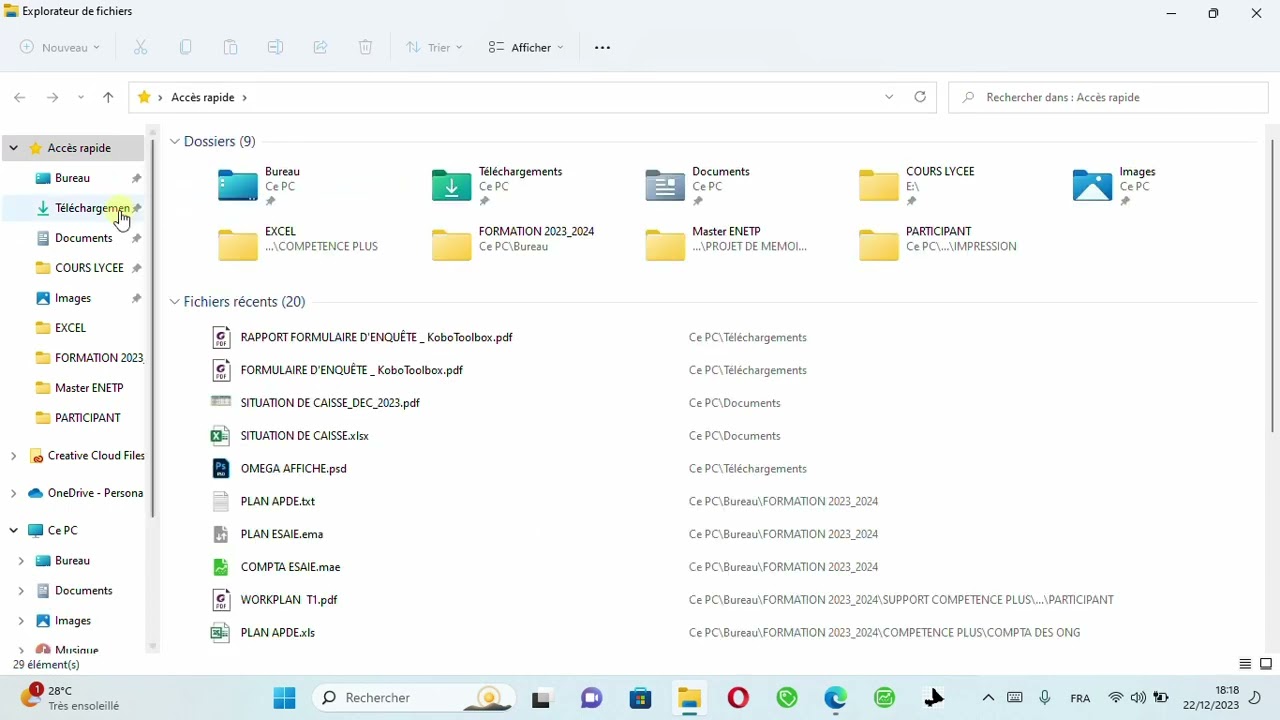Collapse Accès rapide in navigation pane

pos(13,148)
